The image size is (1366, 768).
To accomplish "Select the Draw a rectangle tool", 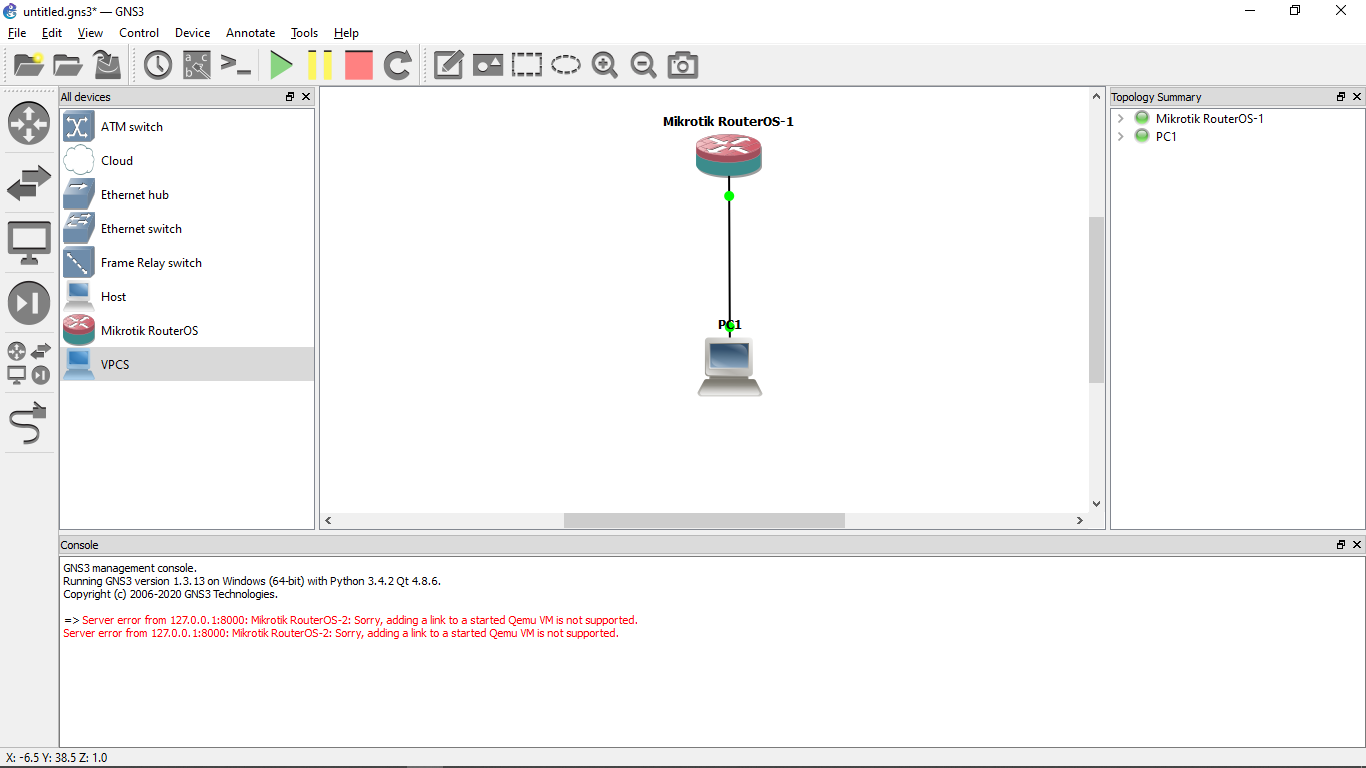I will tap(526, 65).
